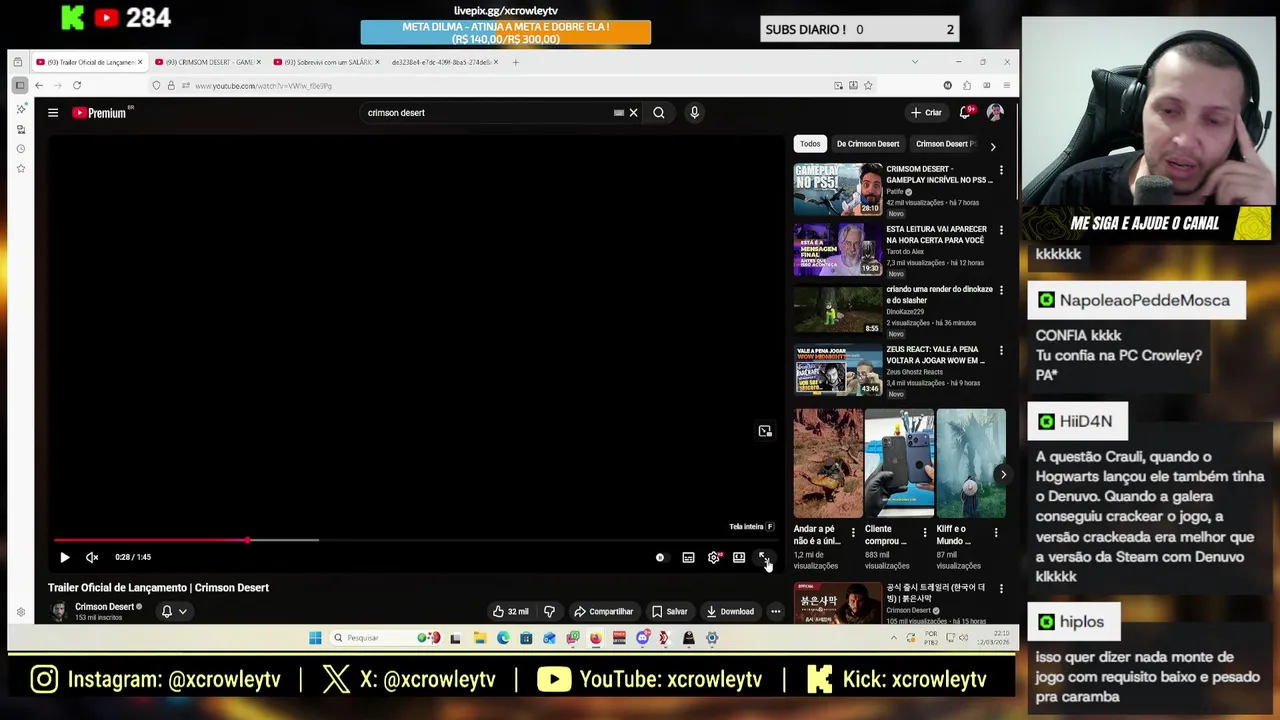
Task: Open the GAMEPLAY NO PS5 video thumbnail
Action: (x=838, y=189)
